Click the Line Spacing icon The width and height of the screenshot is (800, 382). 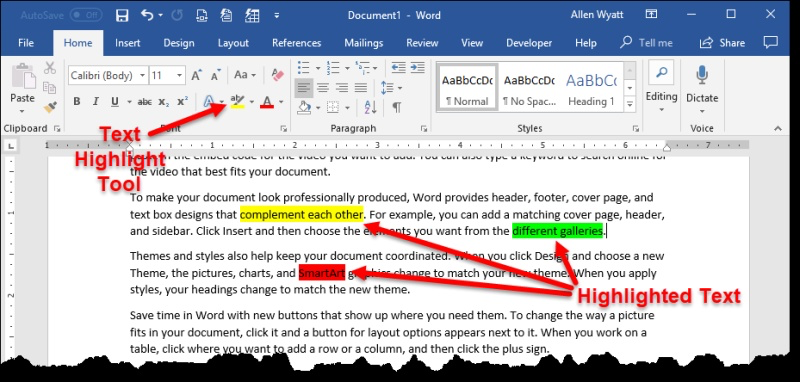click(387, 88)
